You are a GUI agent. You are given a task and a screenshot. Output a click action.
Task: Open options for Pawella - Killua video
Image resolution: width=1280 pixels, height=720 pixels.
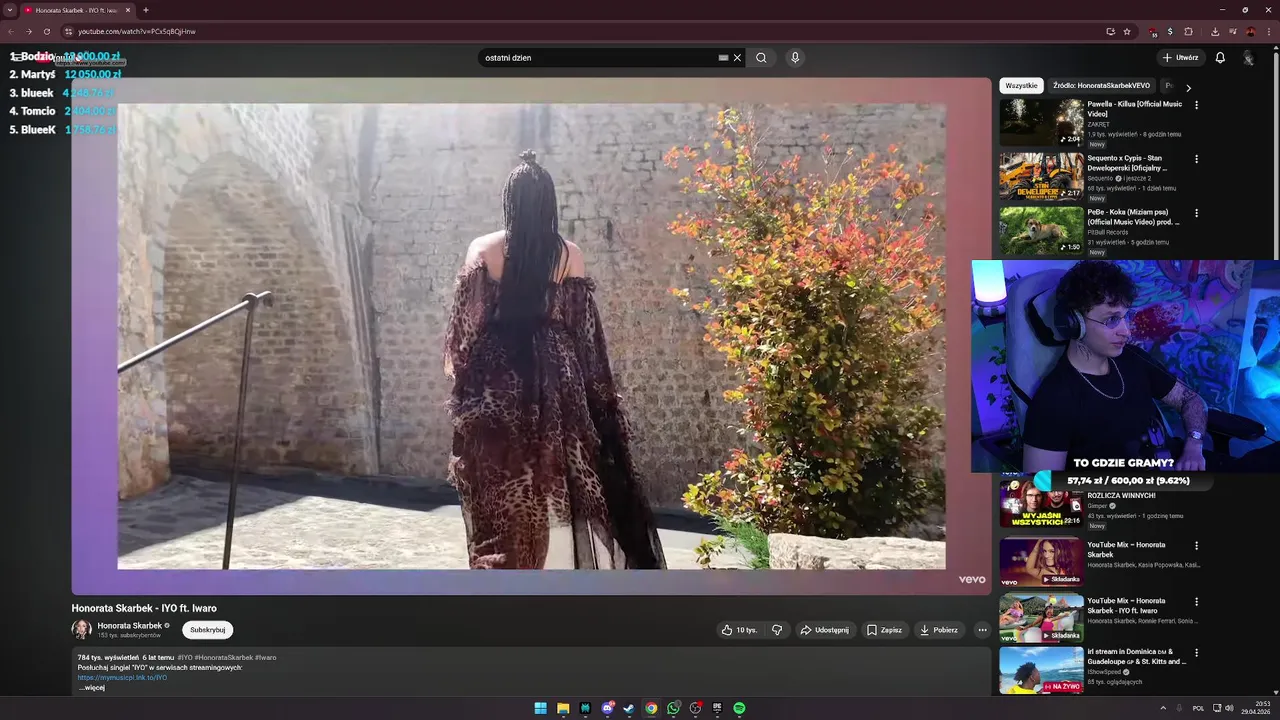pyautogui.click(x=1196, y=105)
